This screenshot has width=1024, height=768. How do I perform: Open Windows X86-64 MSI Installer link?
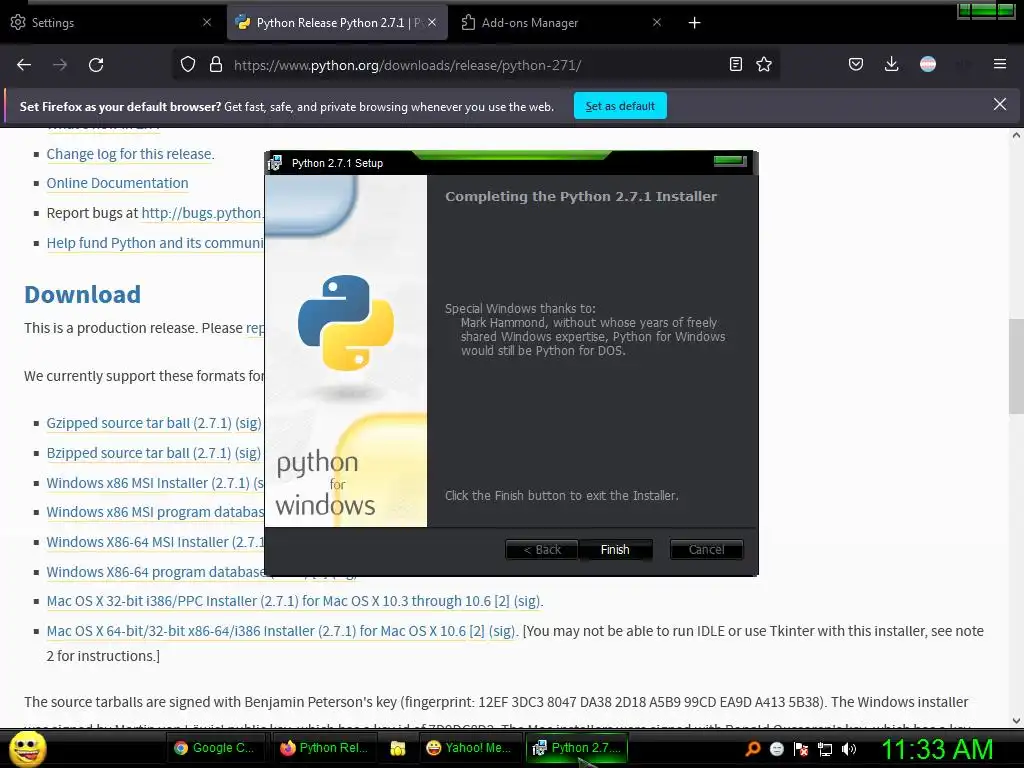[x=155, y=542]
